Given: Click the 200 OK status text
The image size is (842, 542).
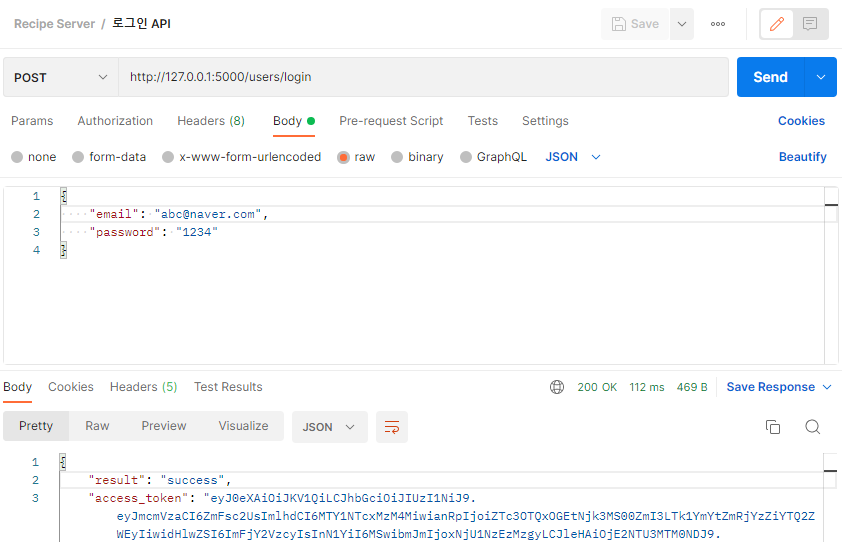Looking at the screenshot, I should click(x=597, y=387).
